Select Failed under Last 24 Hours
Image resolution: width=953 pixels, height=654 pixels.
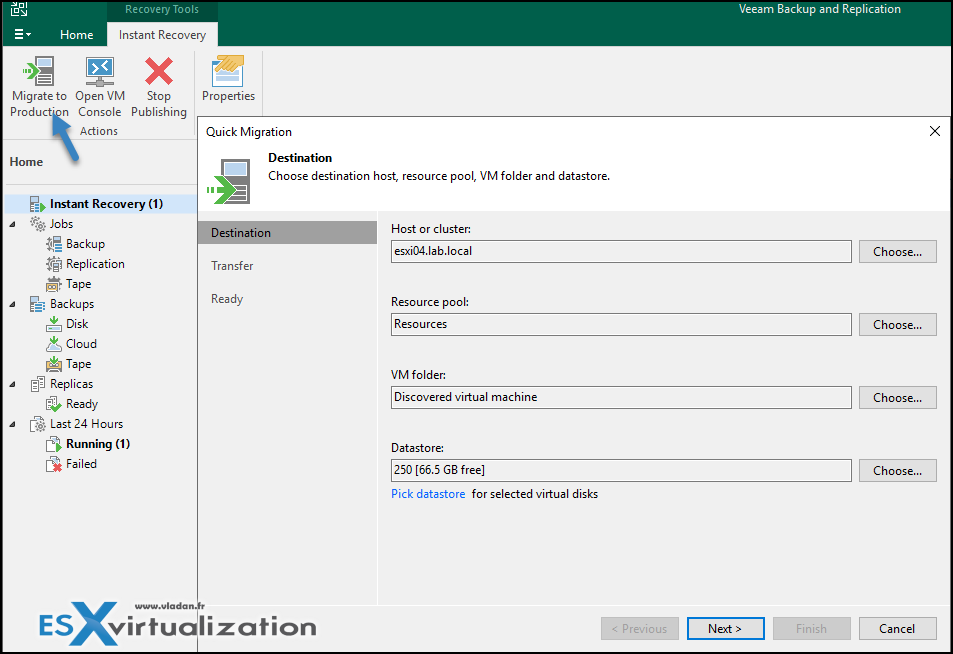click(81, 464)
